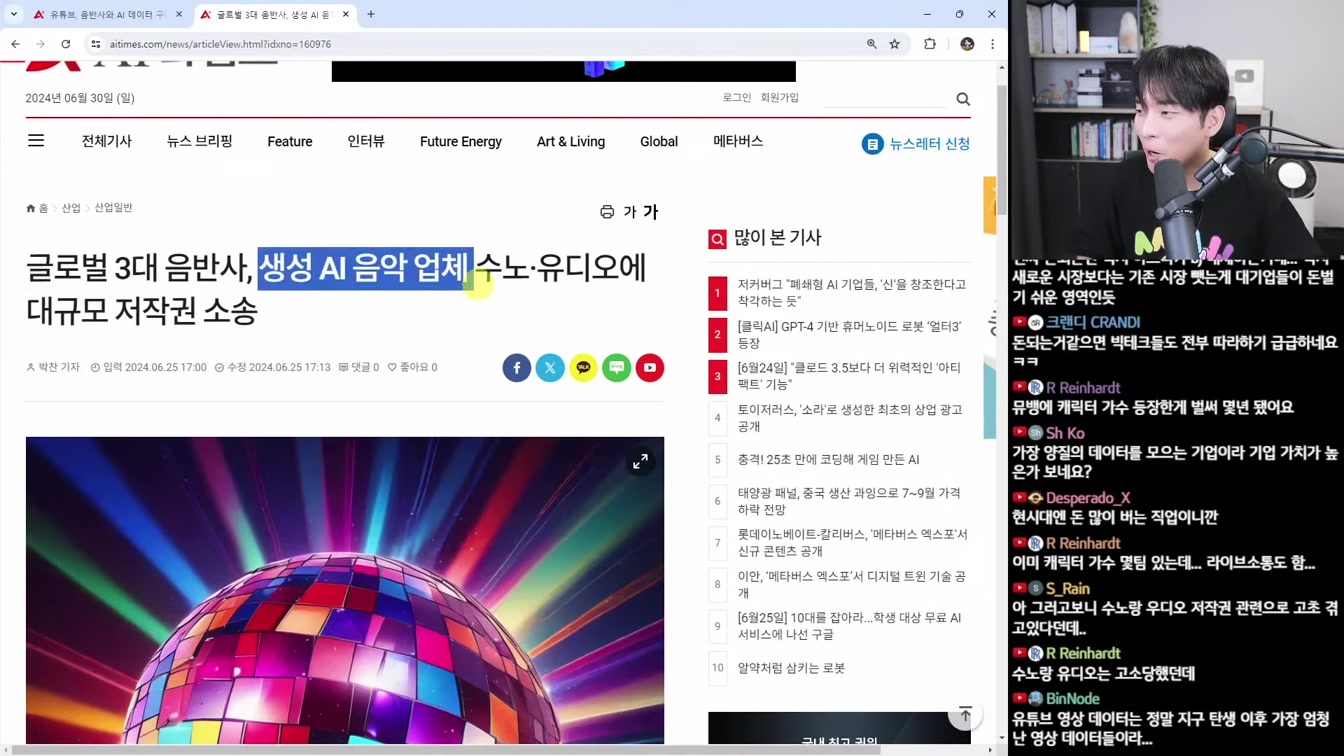Open the 메타버스 menu
Image resolution: width=1344 pixels, height=756 pixels.
[x=738, y=141]
